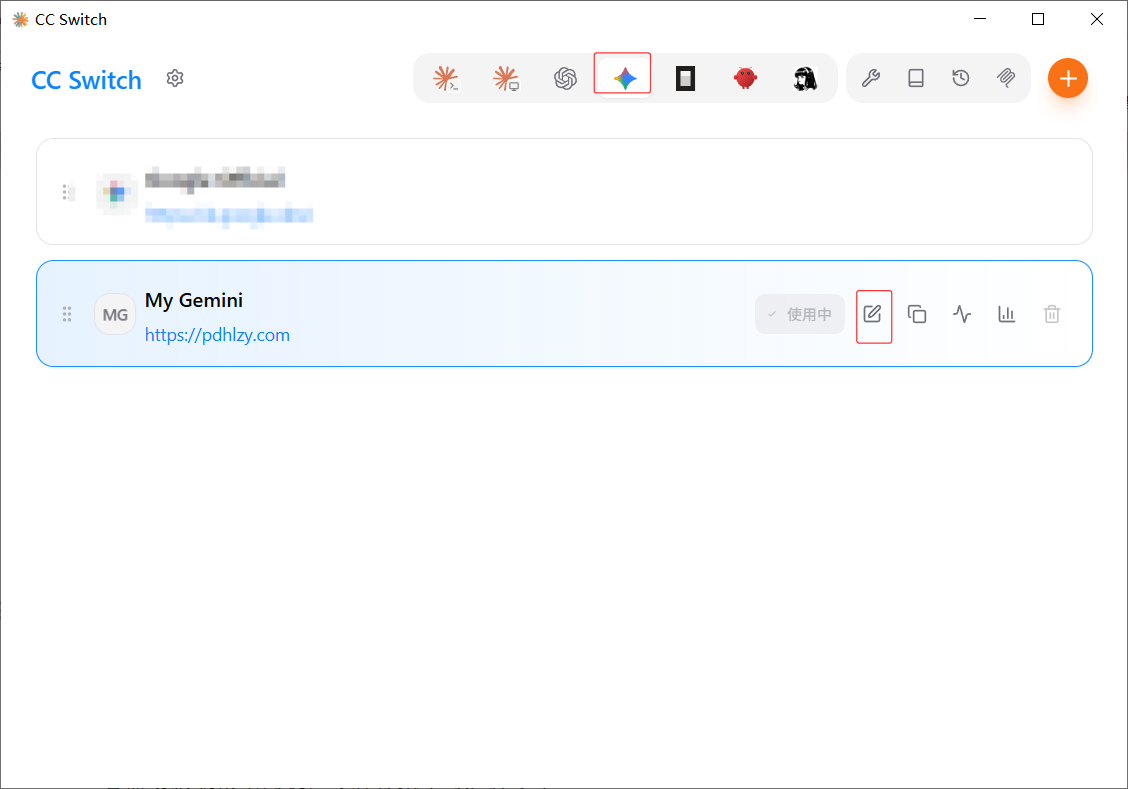Duplicate the My Gemini provider
Viewport: 1128px width, 789px height.
(x=917, y=314)
